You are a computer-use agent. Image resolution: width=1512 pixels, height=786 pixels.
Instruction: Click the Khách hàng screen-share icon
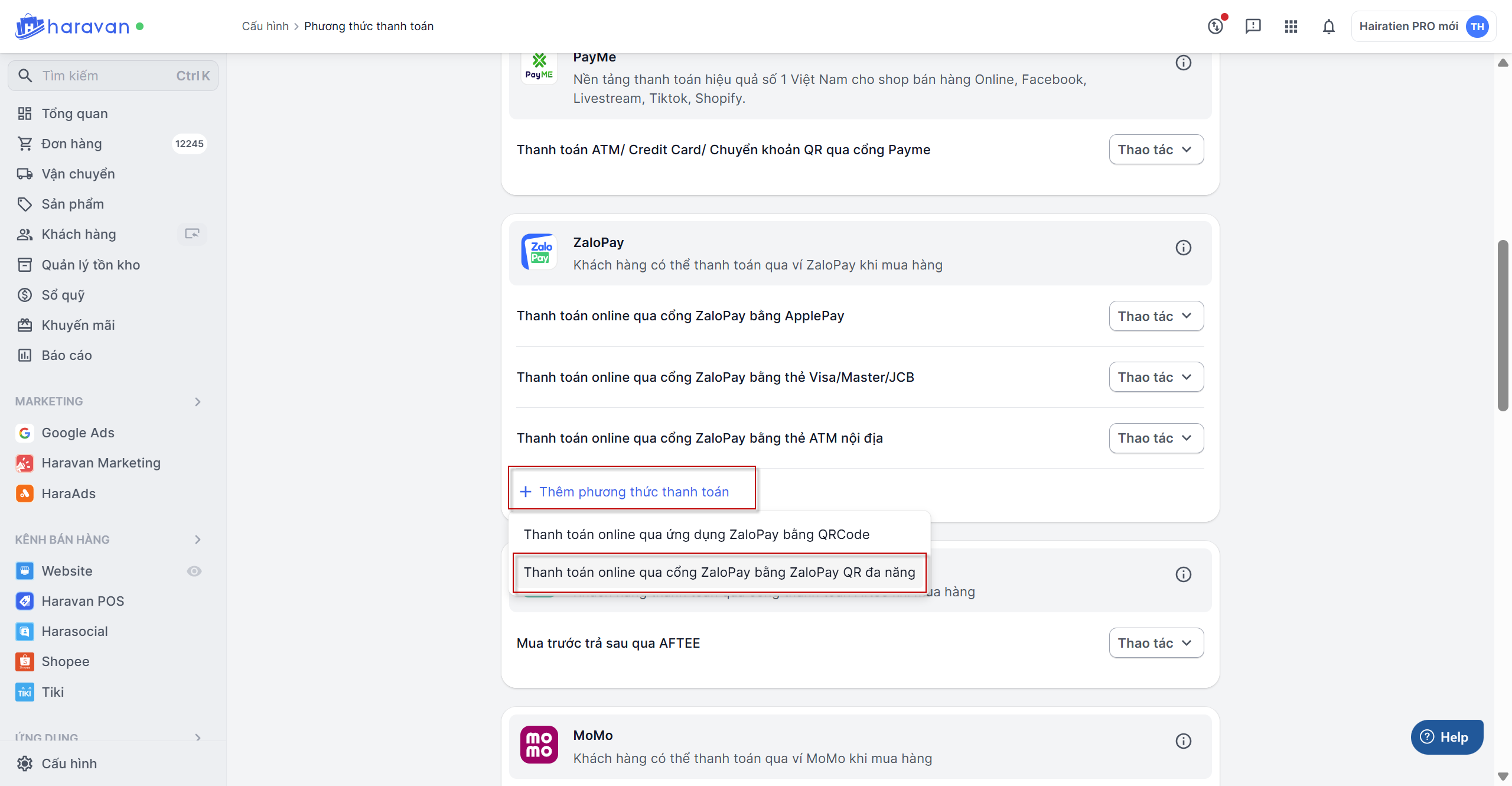192,234
